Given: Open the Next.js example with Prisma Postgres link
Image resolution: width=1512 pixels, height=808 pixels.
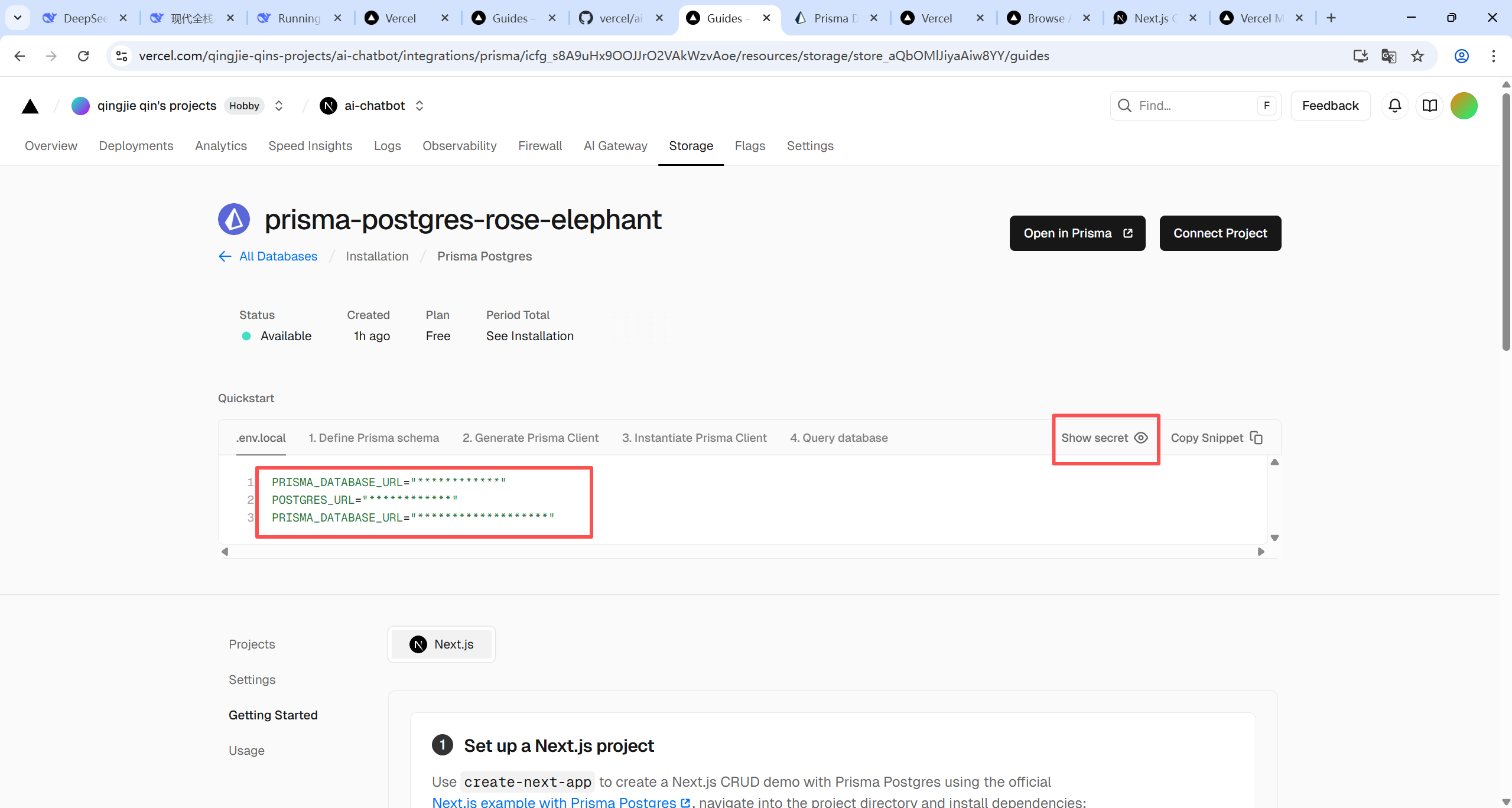Looking at the screenshot, I should click(x=561, y=802).
